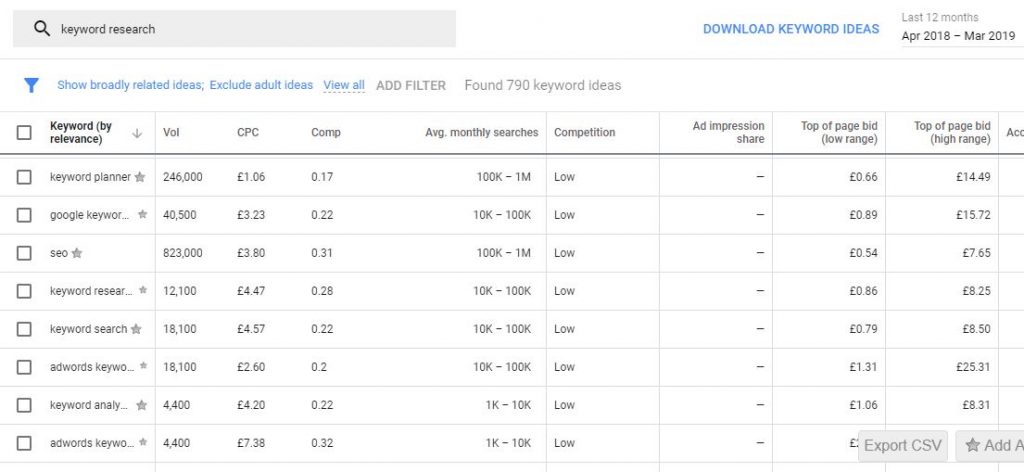Viewport: 1024px width, 472px height.
Task: Click the sort arrow in Keyword column header
Action: 137,133
